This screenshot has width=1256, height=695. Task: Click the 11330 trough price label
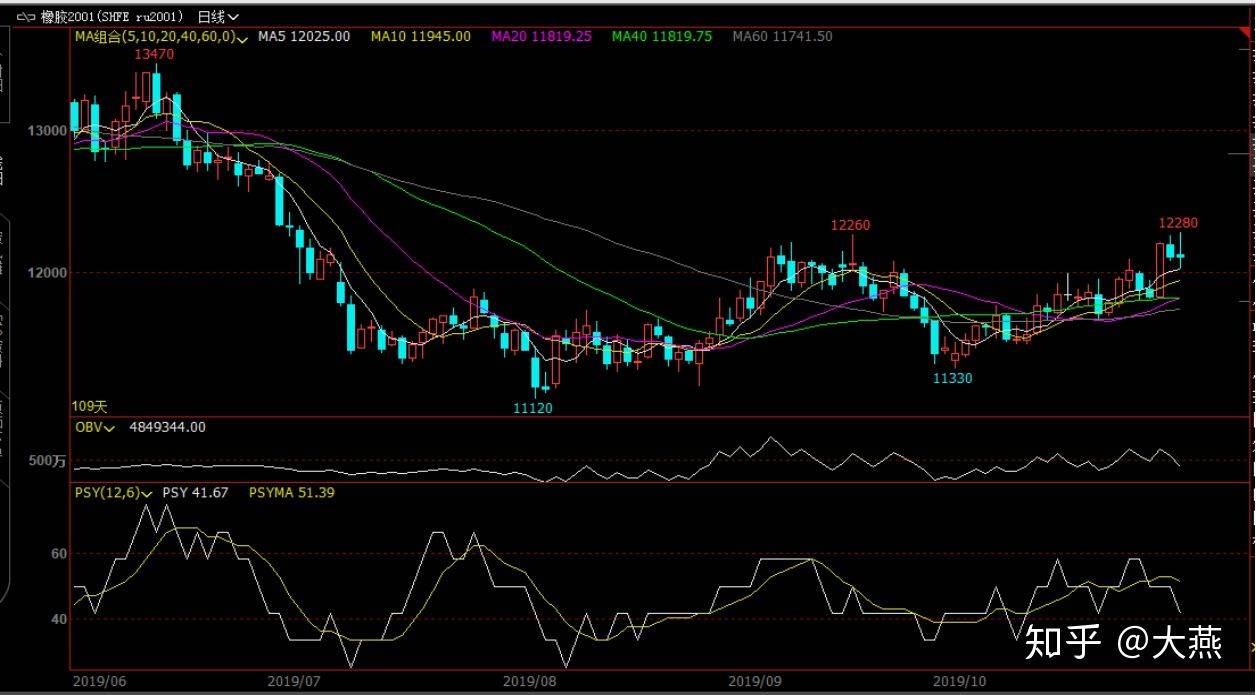point(952,378)
